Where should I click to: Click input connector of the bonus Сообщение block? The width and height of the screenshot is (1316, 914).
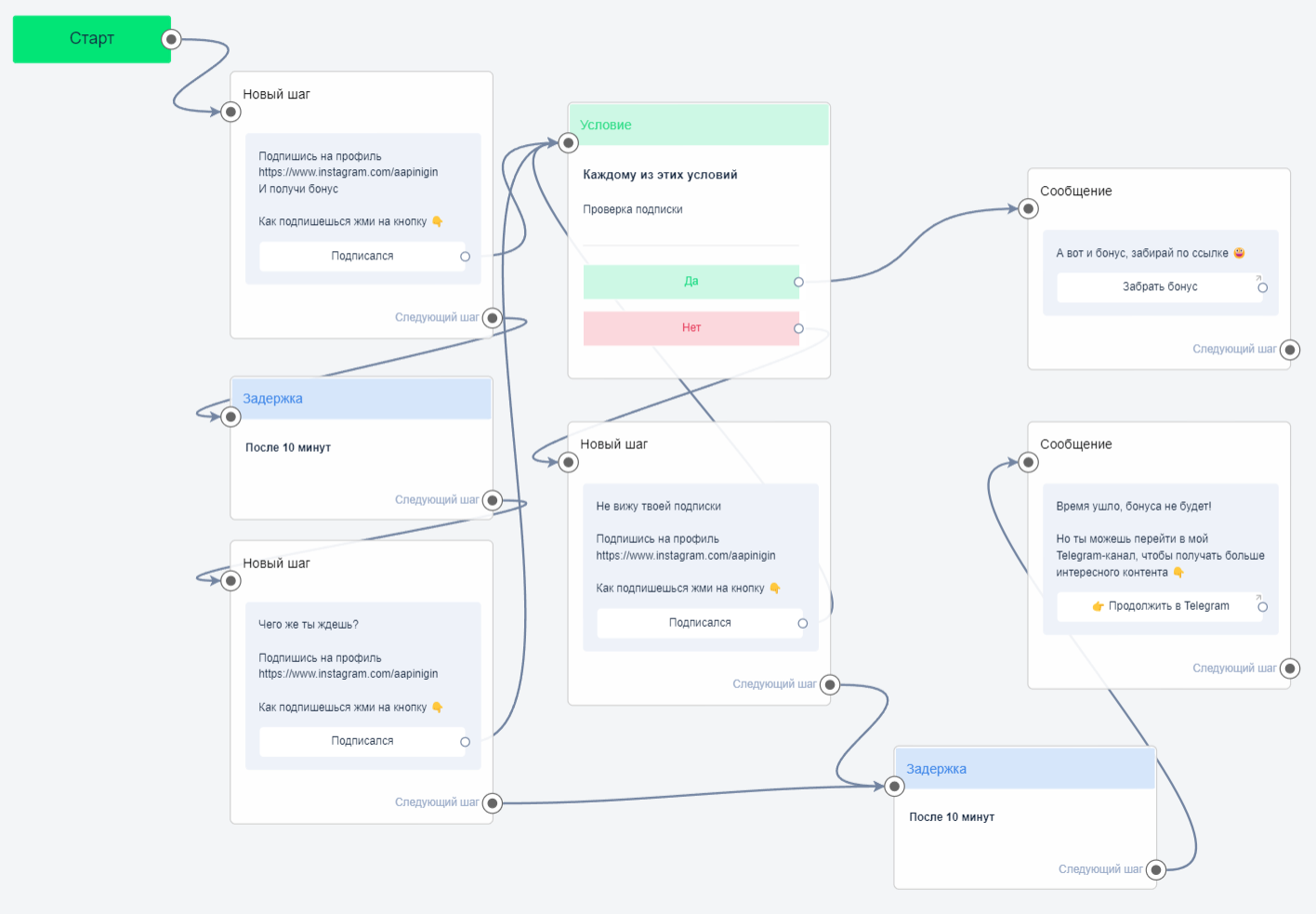point(1028,209)
